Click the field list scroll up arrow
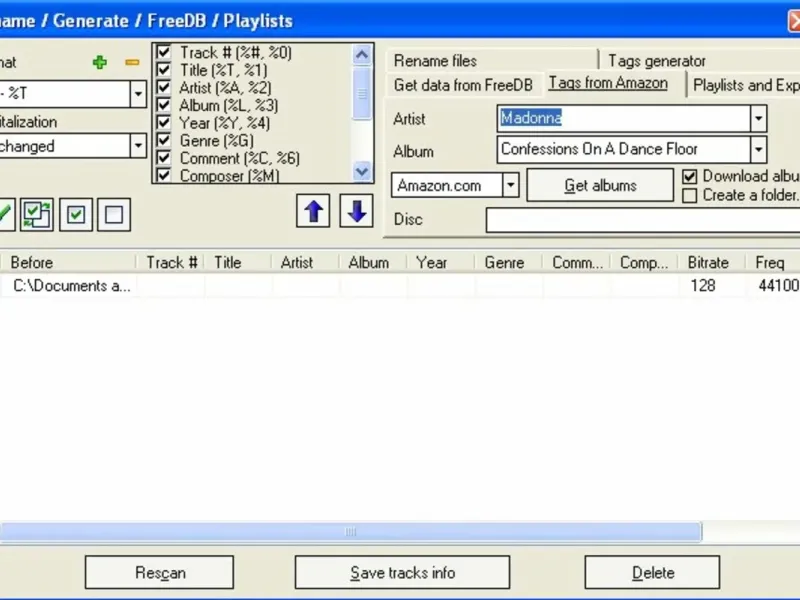The image size is (800, 600). pos(362,54)
